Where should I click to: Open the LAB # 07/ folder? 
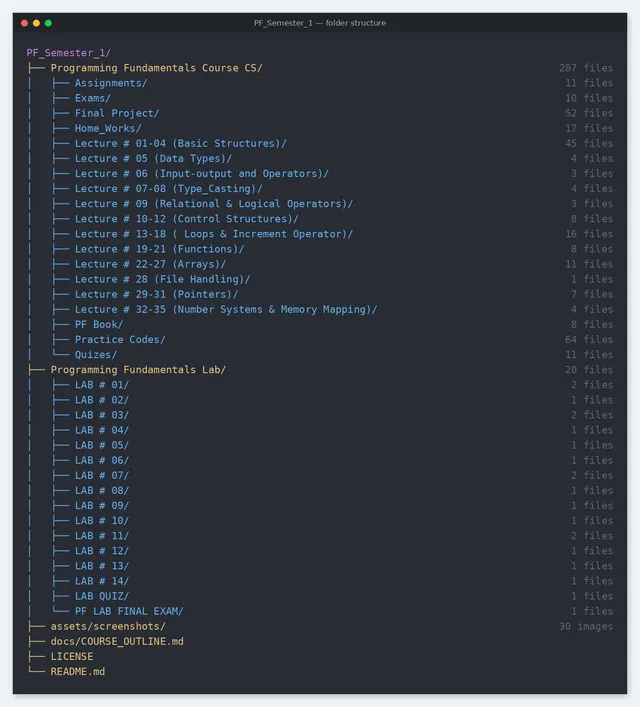(102, 476)
